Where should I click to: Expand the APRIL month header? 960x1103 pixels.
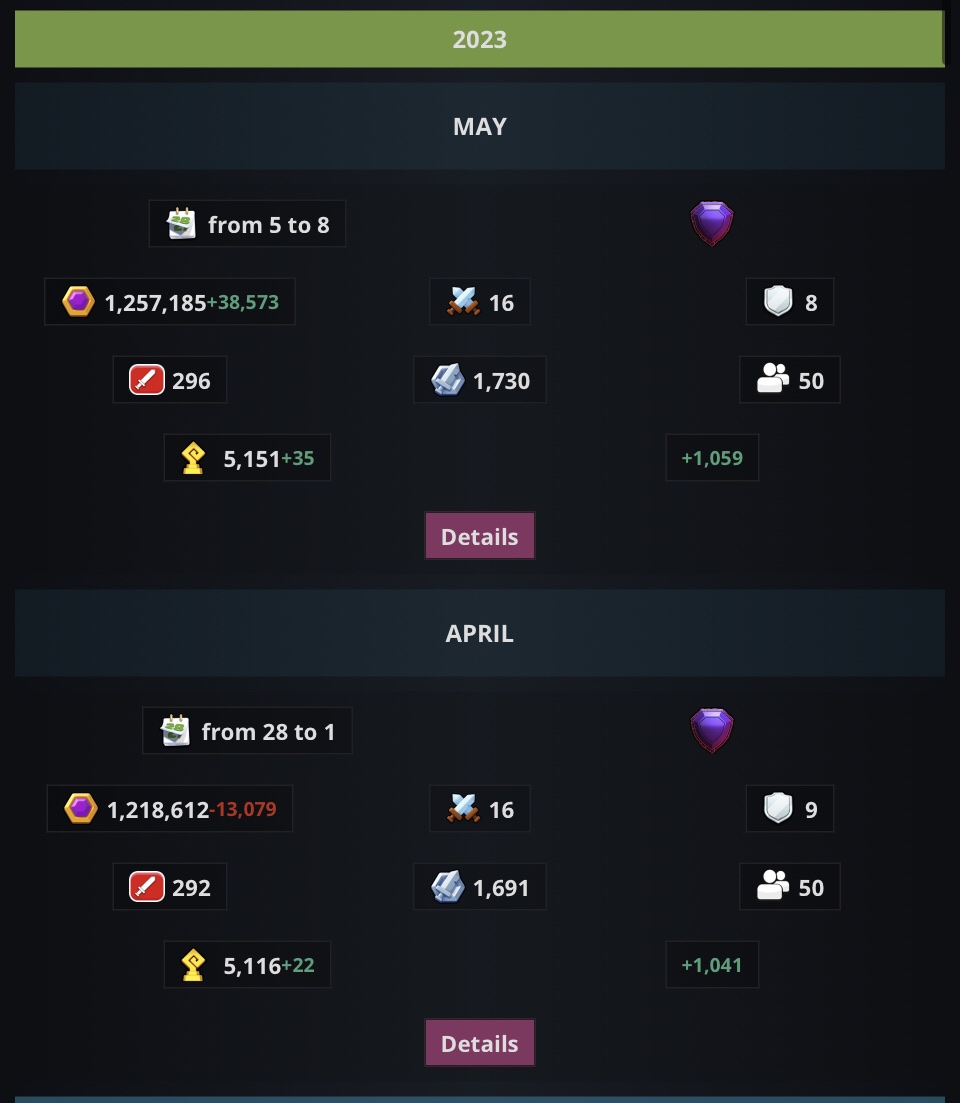click(x=480, y=633)
